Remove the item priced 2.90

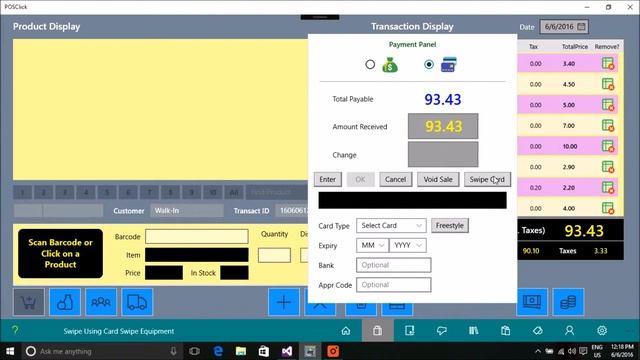[x=608, y=167]
